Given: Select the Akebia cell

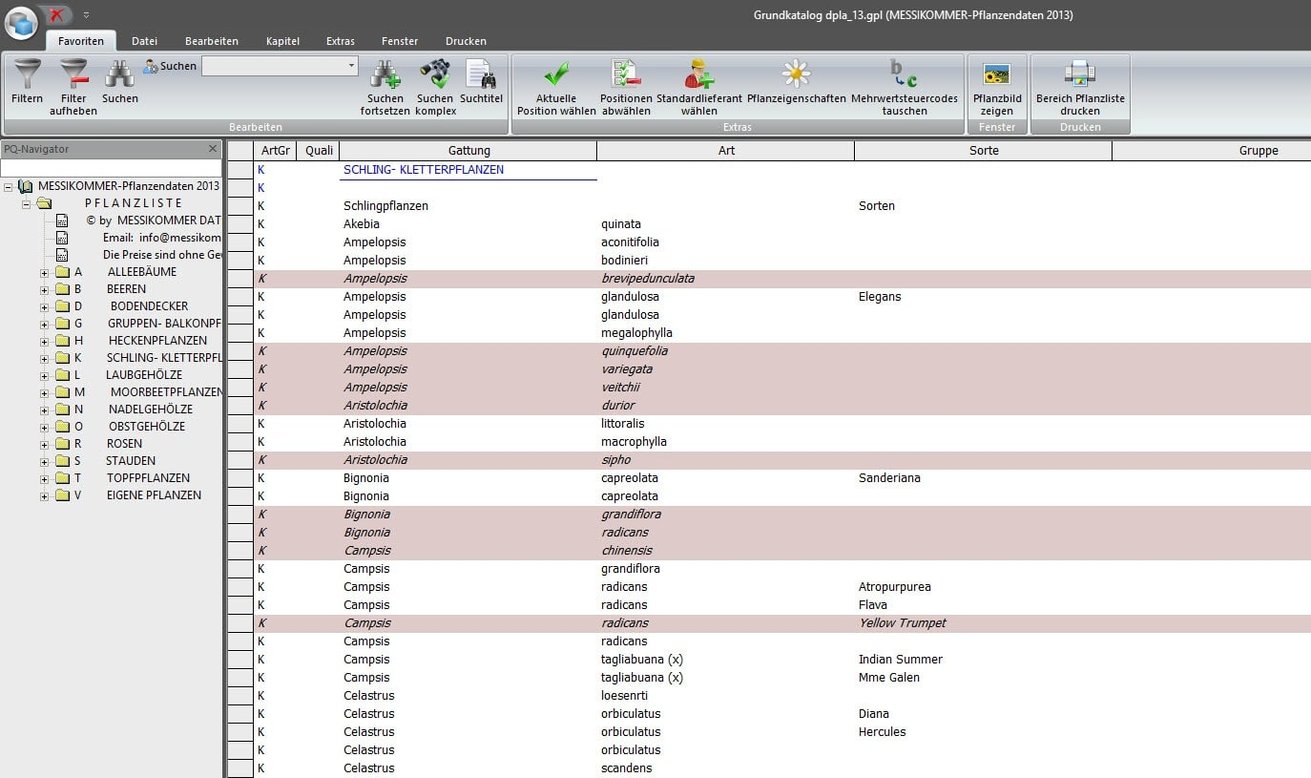Looking at the screenshot, I should pyautogui.click(x=469, y=224).
